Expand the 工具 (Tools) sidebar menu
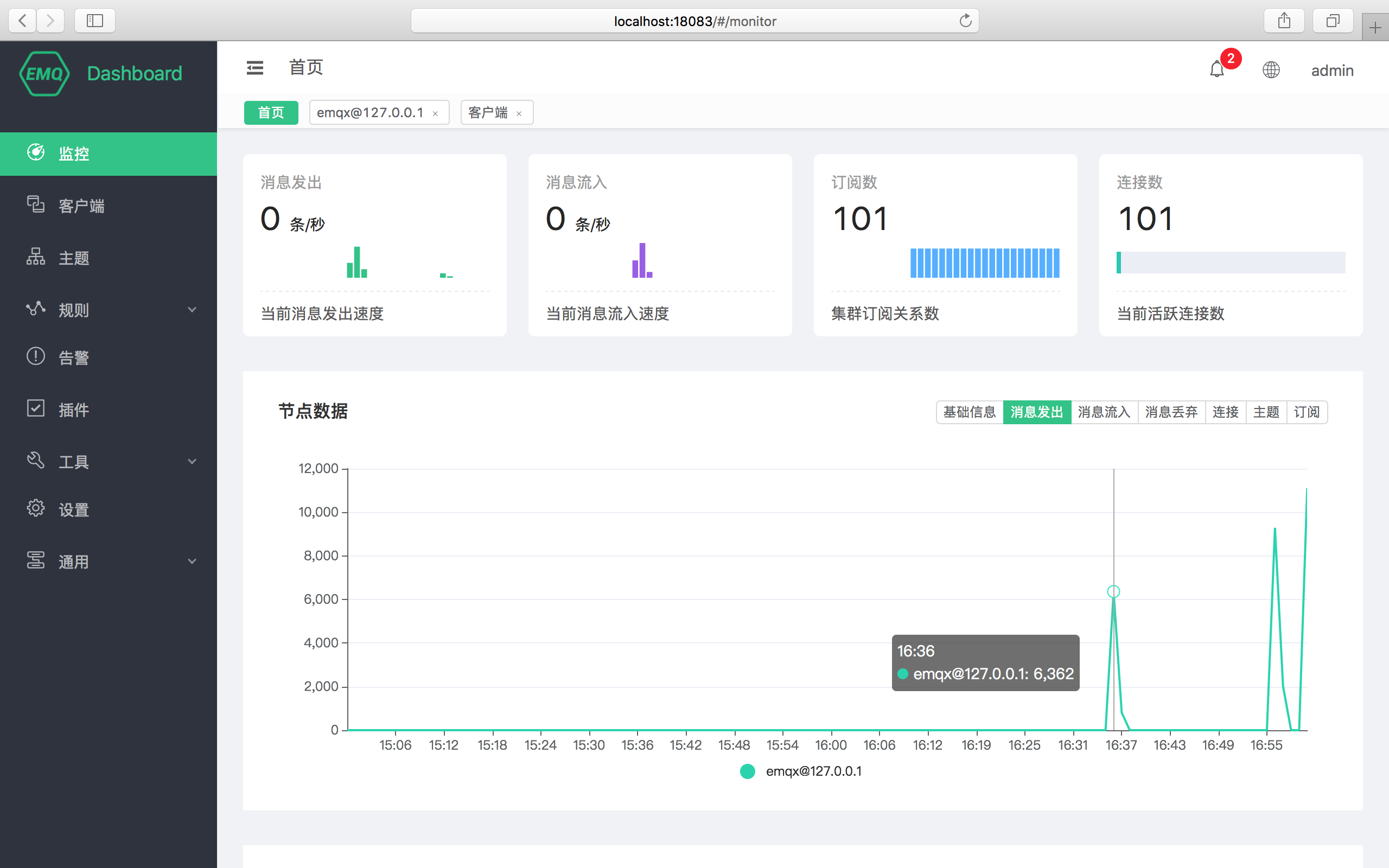Viewport: 1389px width, 868px height. (x=72, y=461)
